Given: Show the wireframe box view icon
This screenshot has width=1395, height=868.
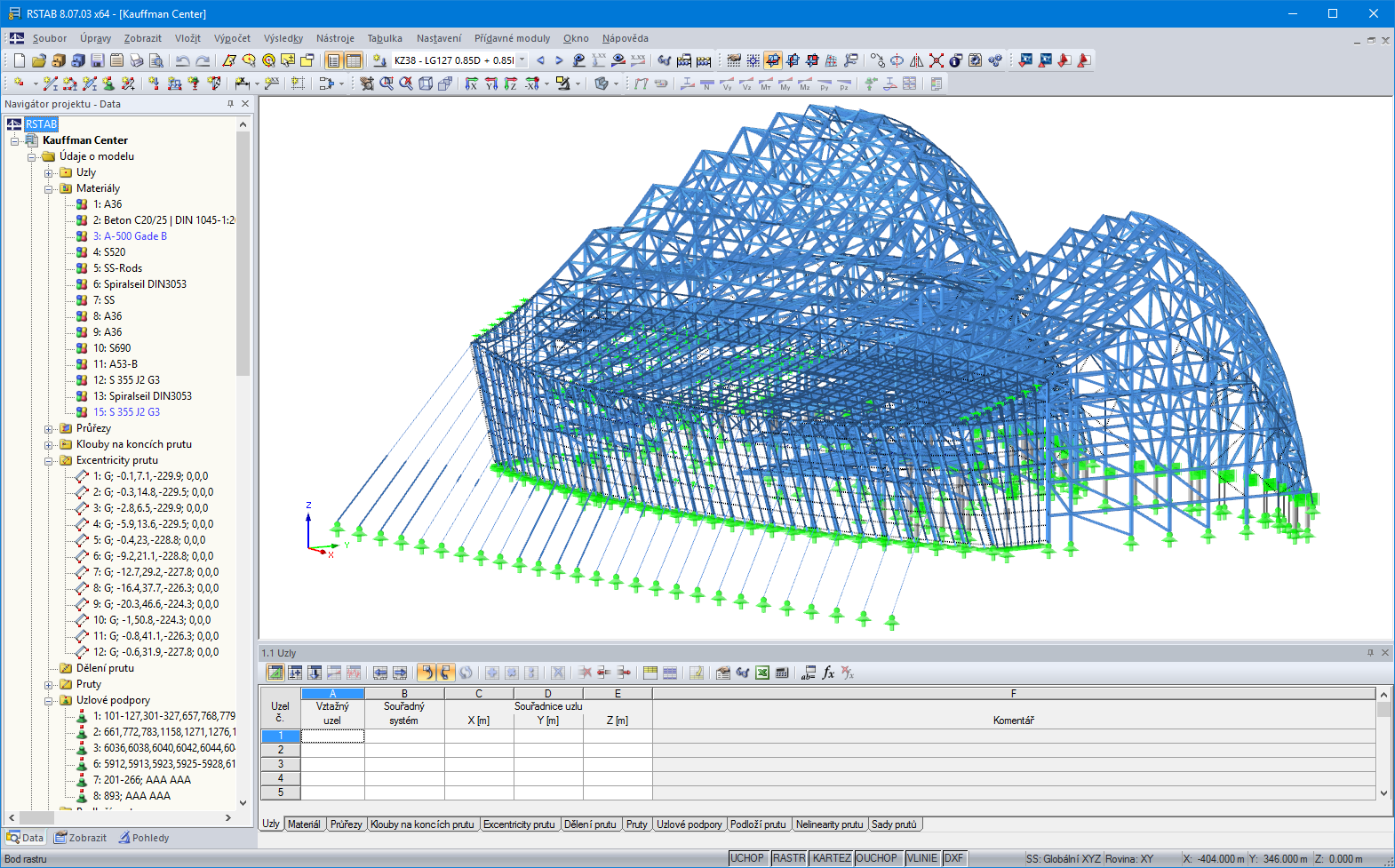Looking at the screenshot, I should 426,84.
